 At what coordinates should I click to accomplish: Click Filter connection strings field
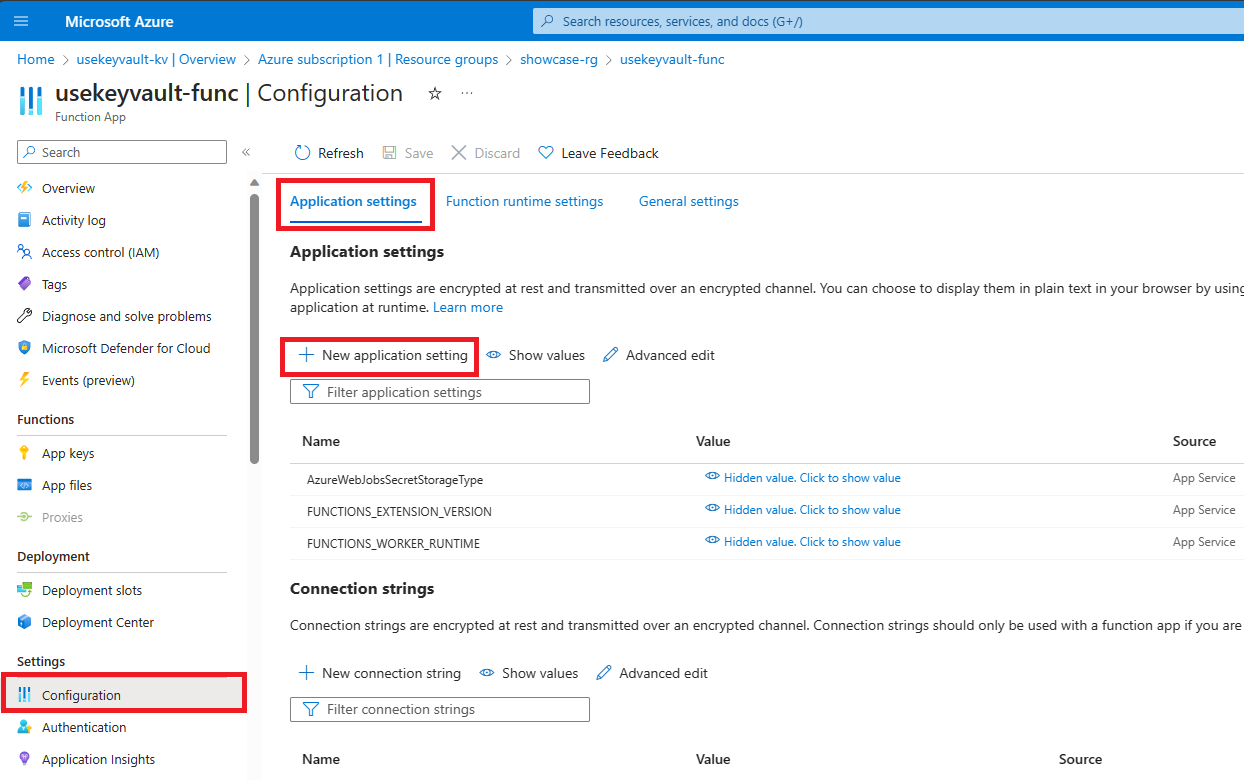point(440,709)
